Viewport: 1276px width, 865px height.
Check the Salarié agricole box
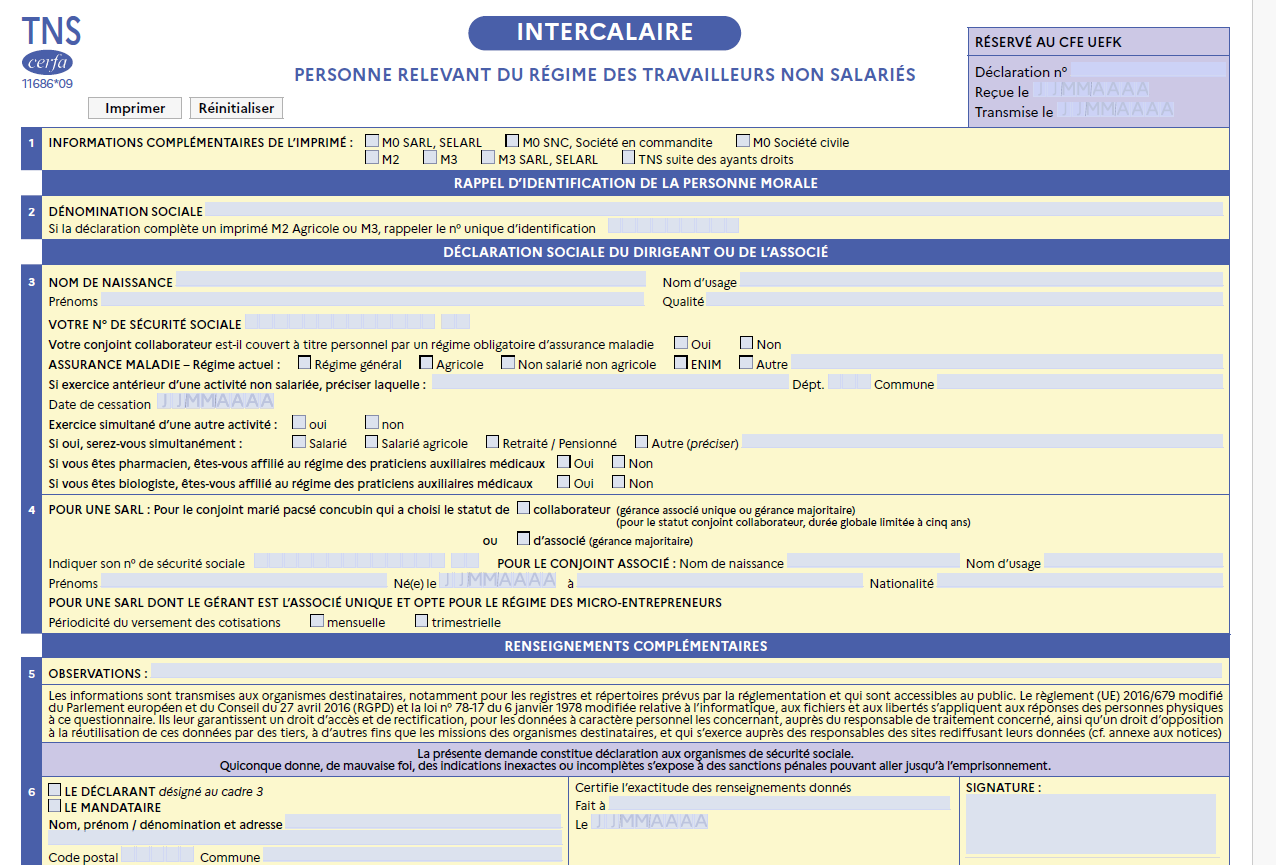tap(372, 442)
